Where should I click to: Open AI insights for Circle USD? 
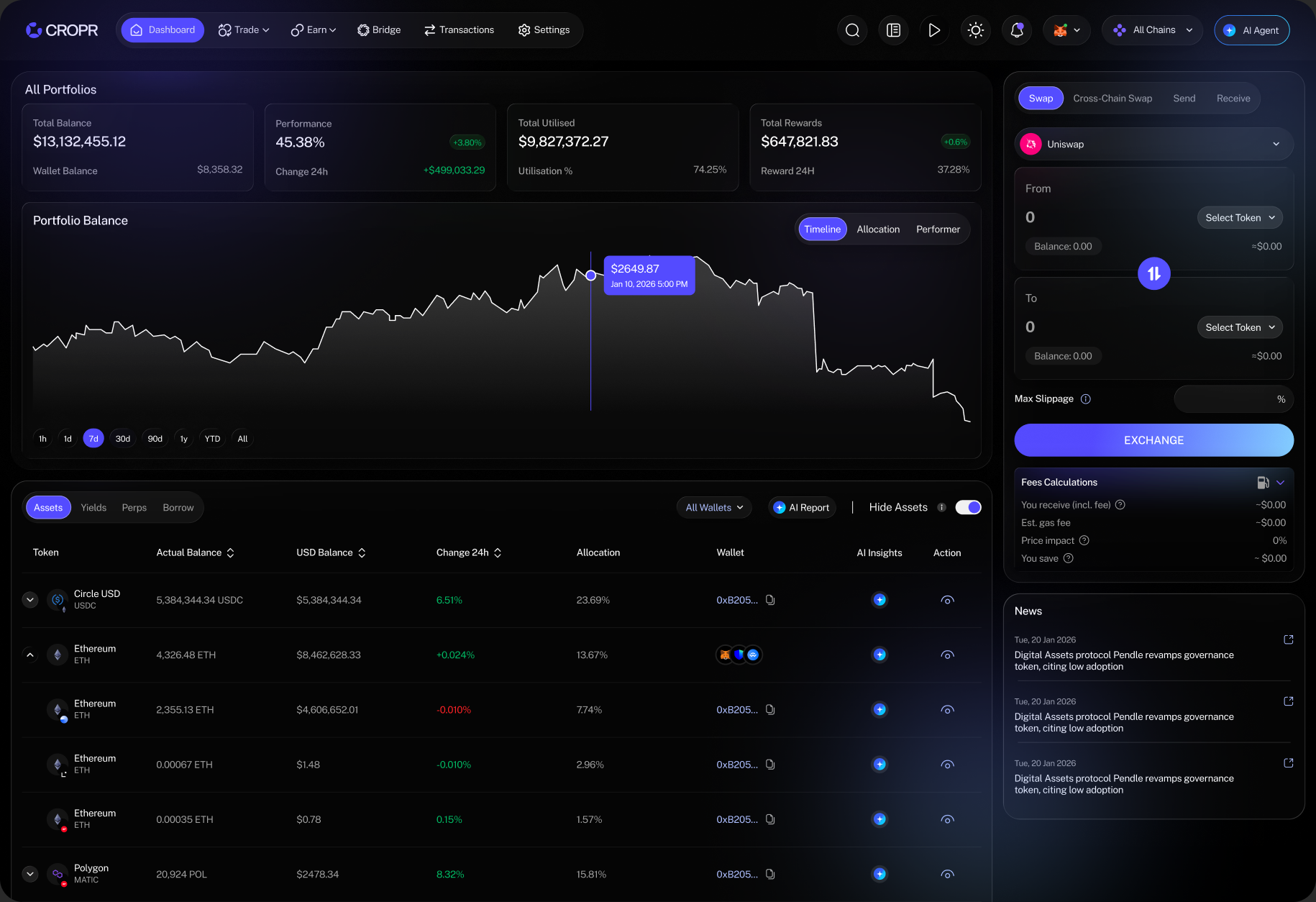click(x=879, y=600)
